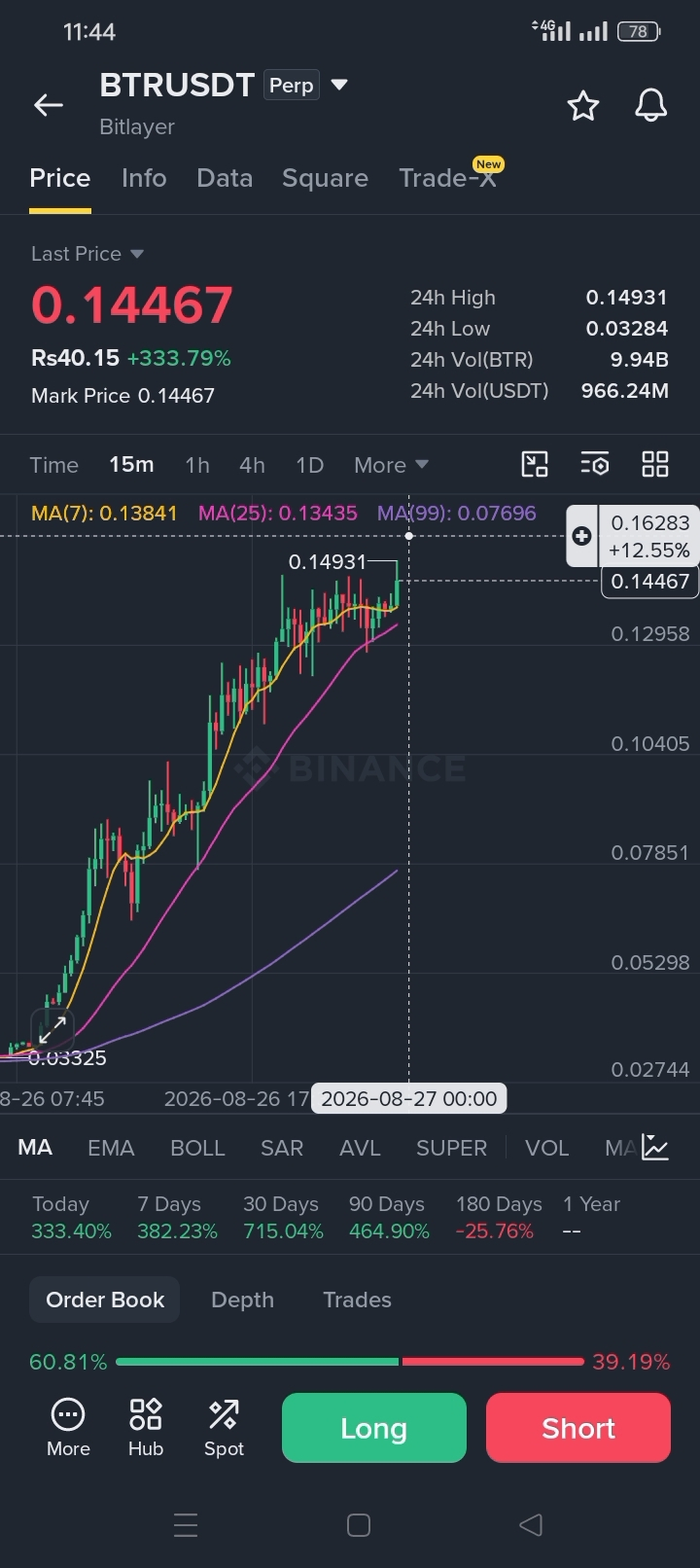Switch to Spot trading icon

(x=224, y=1427)
